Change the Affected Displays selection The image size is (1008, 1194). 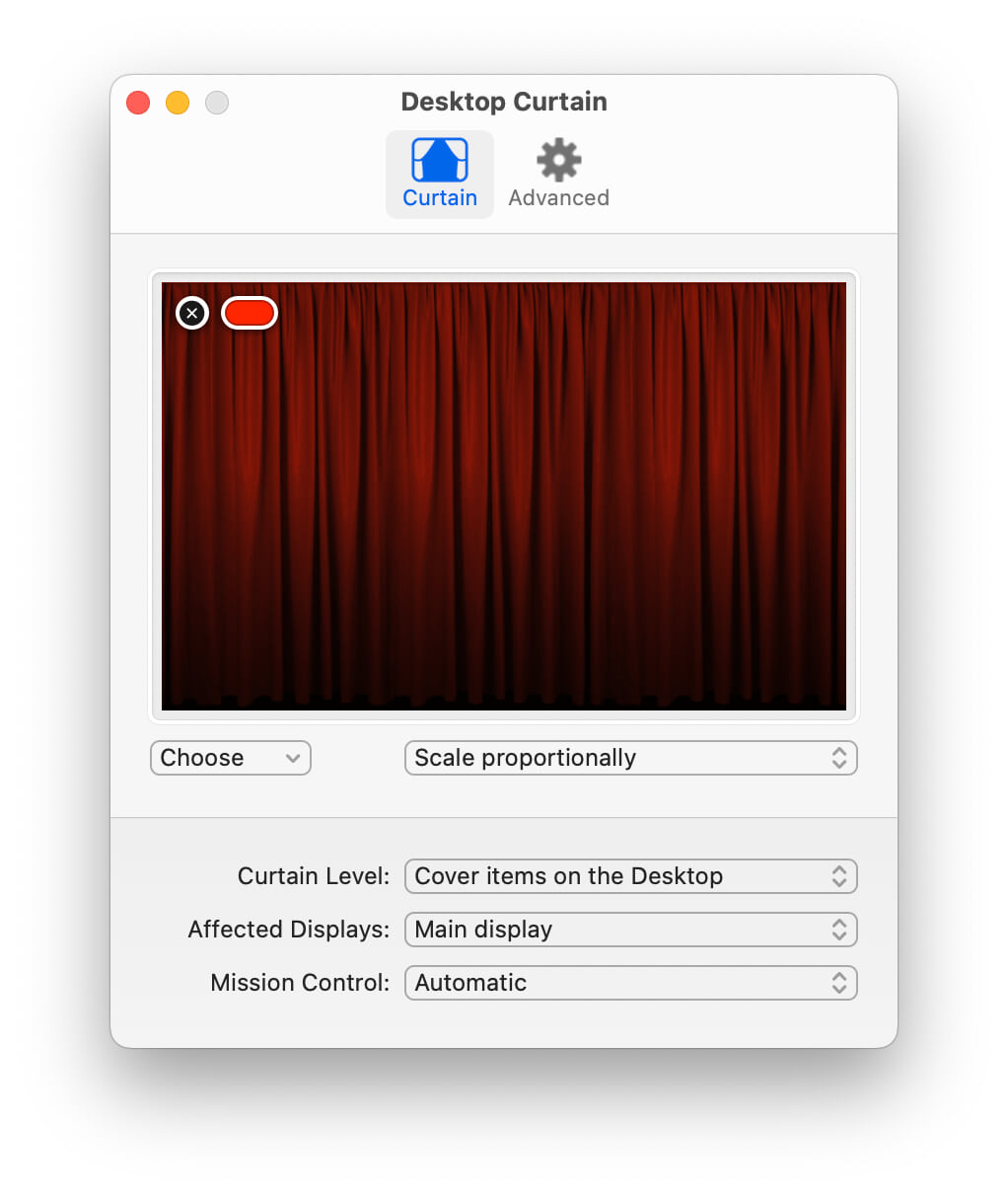[631, 930]
